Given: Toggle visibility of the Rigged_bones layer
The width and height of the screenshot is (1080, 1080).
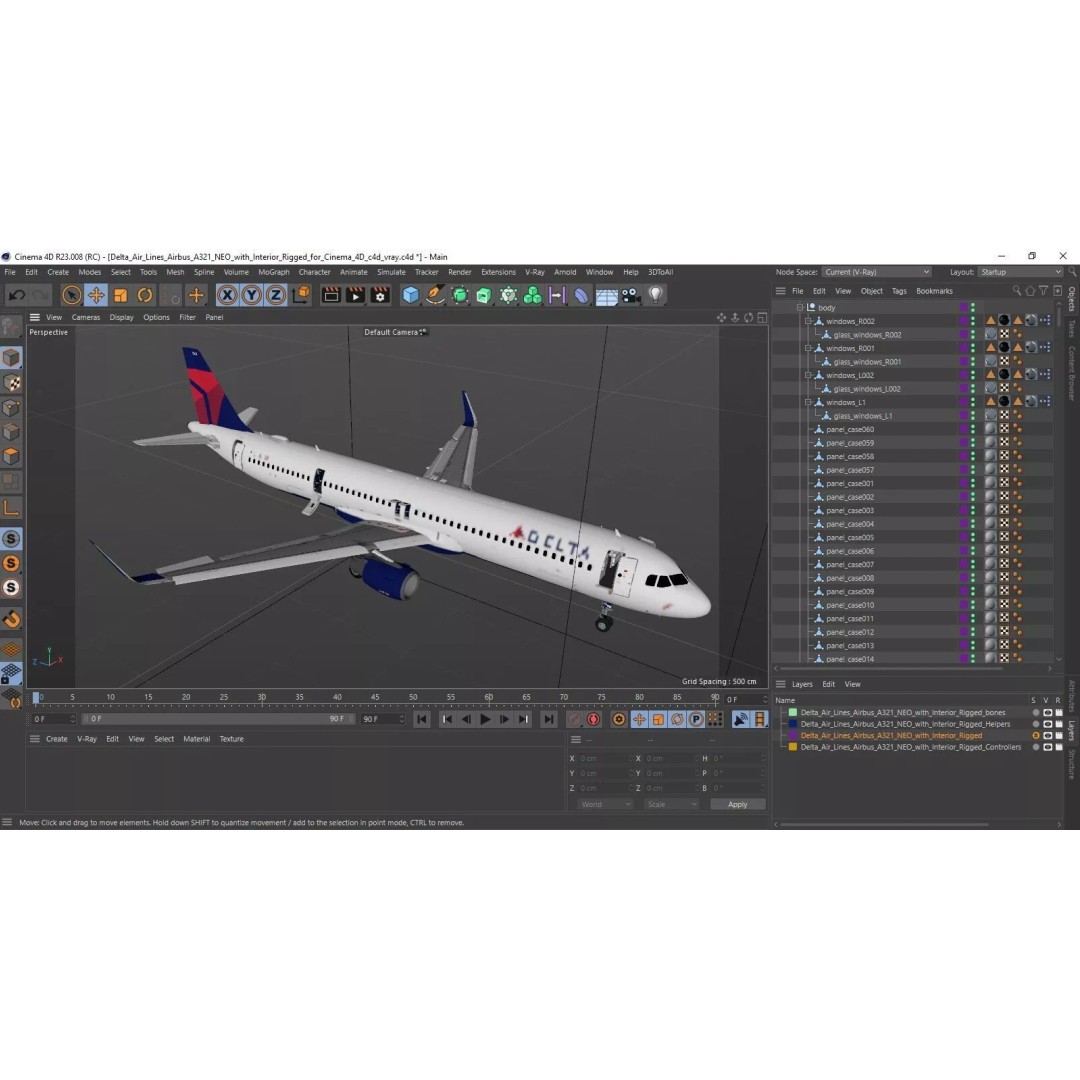Looking at the screenshot, I should coord(1047,713).
